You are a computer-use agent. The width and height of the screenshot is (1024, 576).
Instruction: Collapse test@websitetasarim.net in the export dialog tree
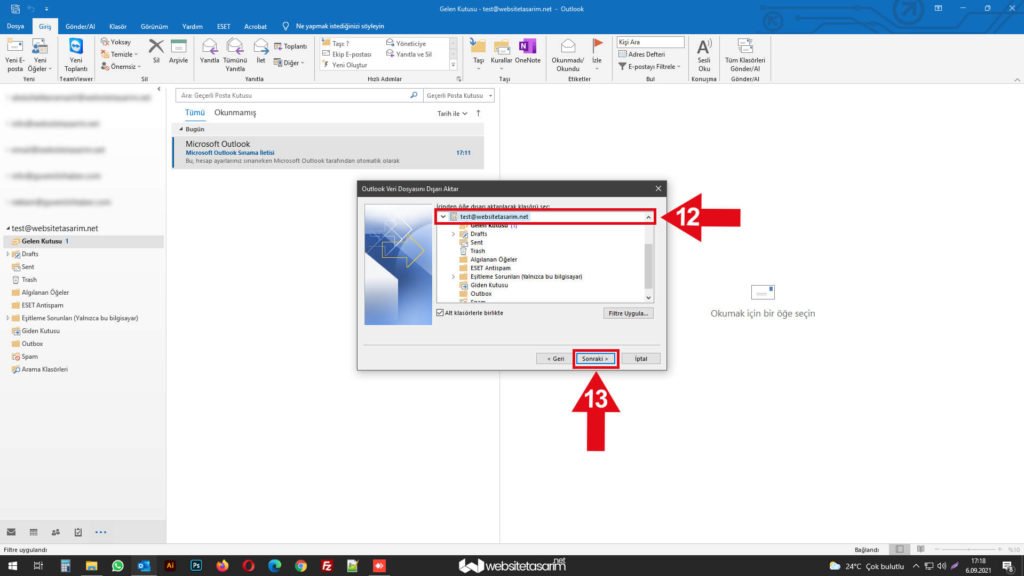tap(443, 217)
